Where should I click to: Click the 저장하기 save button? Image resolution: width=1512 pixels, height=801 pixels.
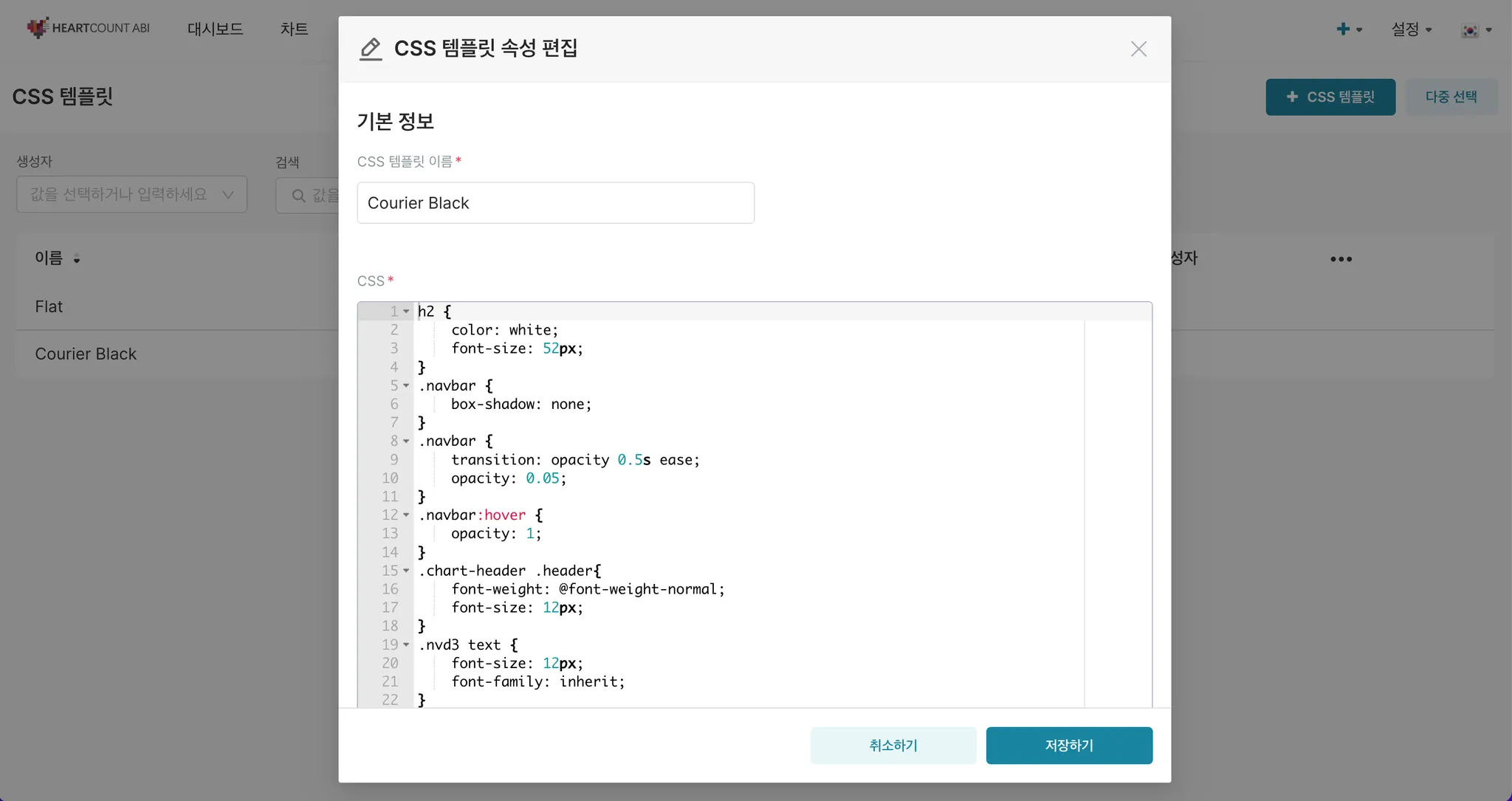1068,746
